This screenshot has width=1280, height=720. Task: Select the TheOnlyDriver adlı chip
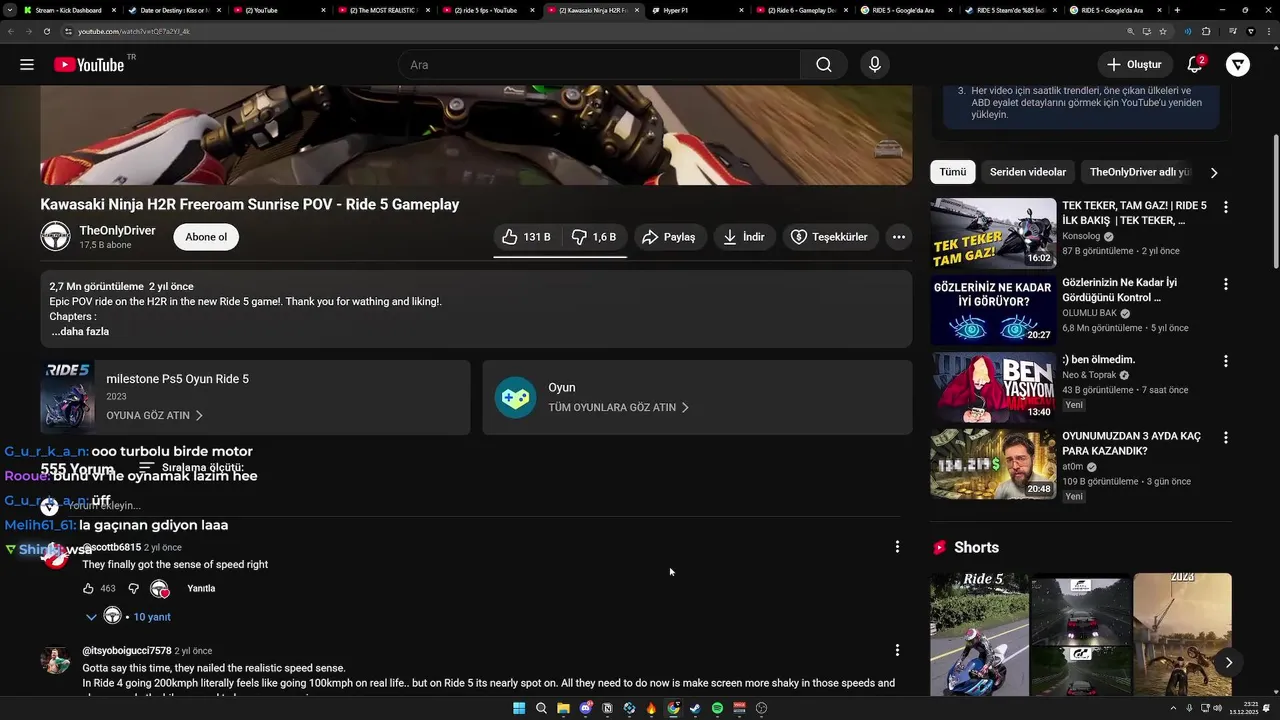tap(1140, 172)
